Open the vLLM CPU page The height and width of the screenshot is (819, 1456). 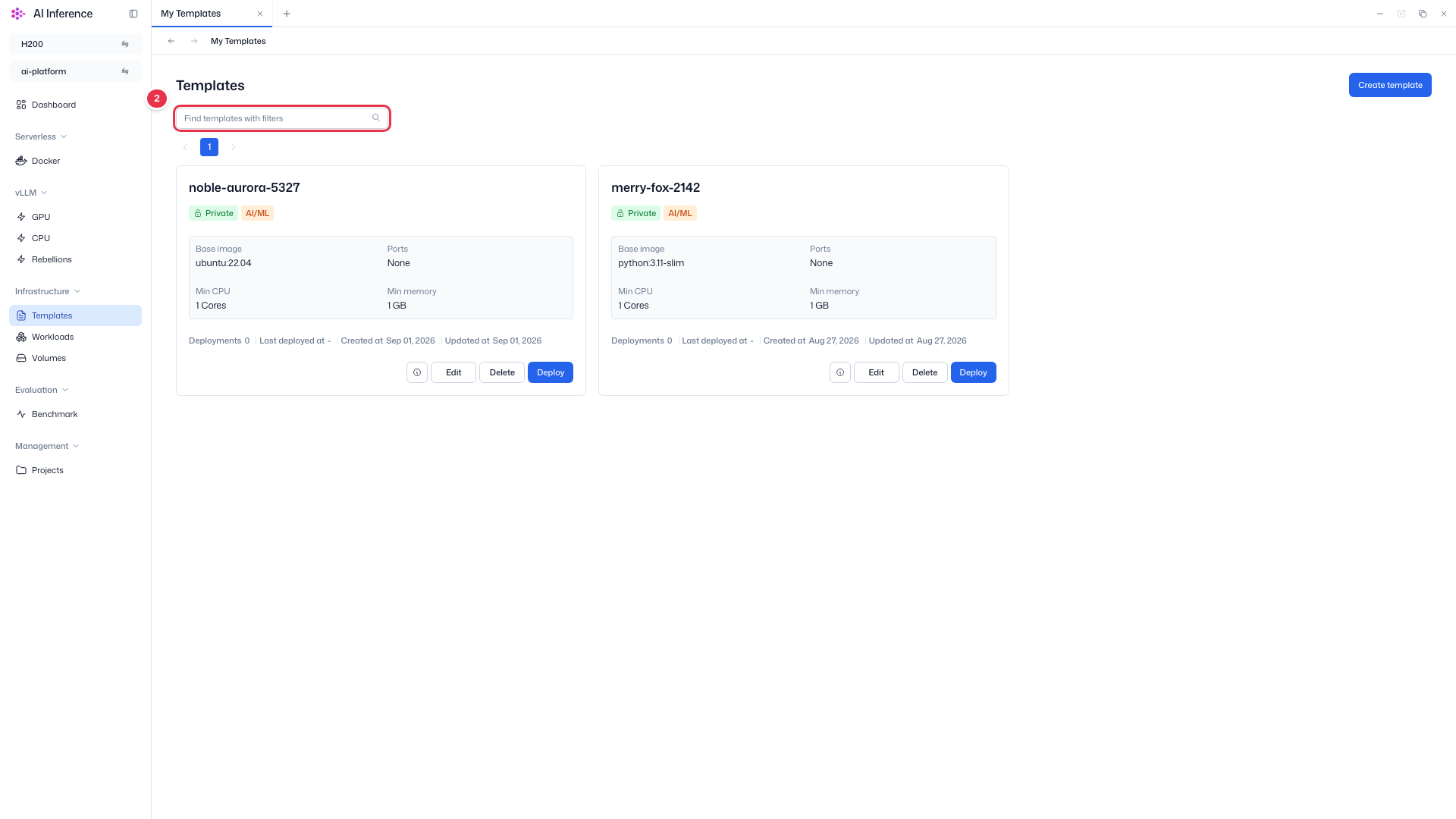click(x=75, y=238)
